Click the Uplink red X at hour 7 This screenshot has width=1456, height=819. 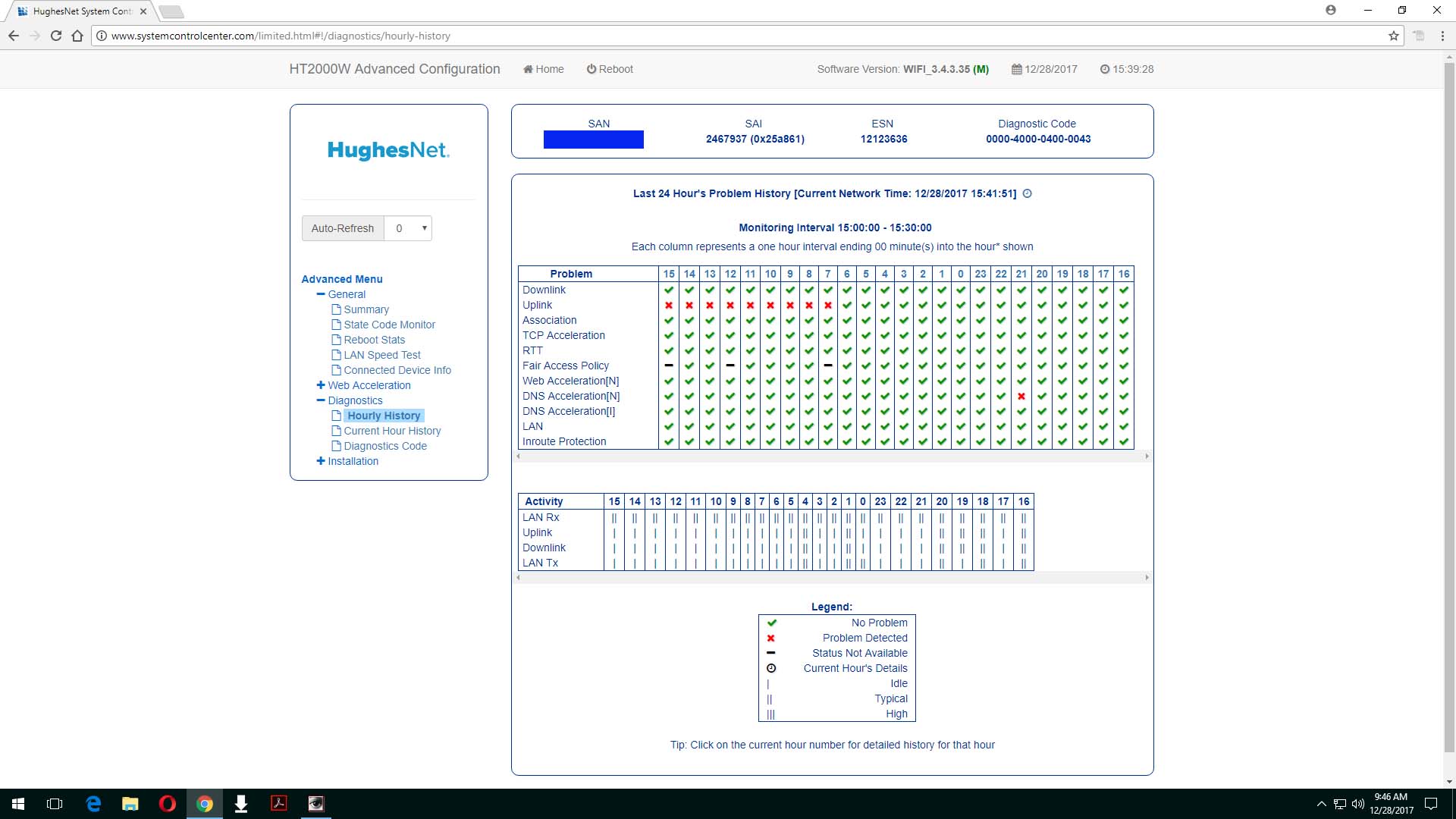(x=828, y=305)
